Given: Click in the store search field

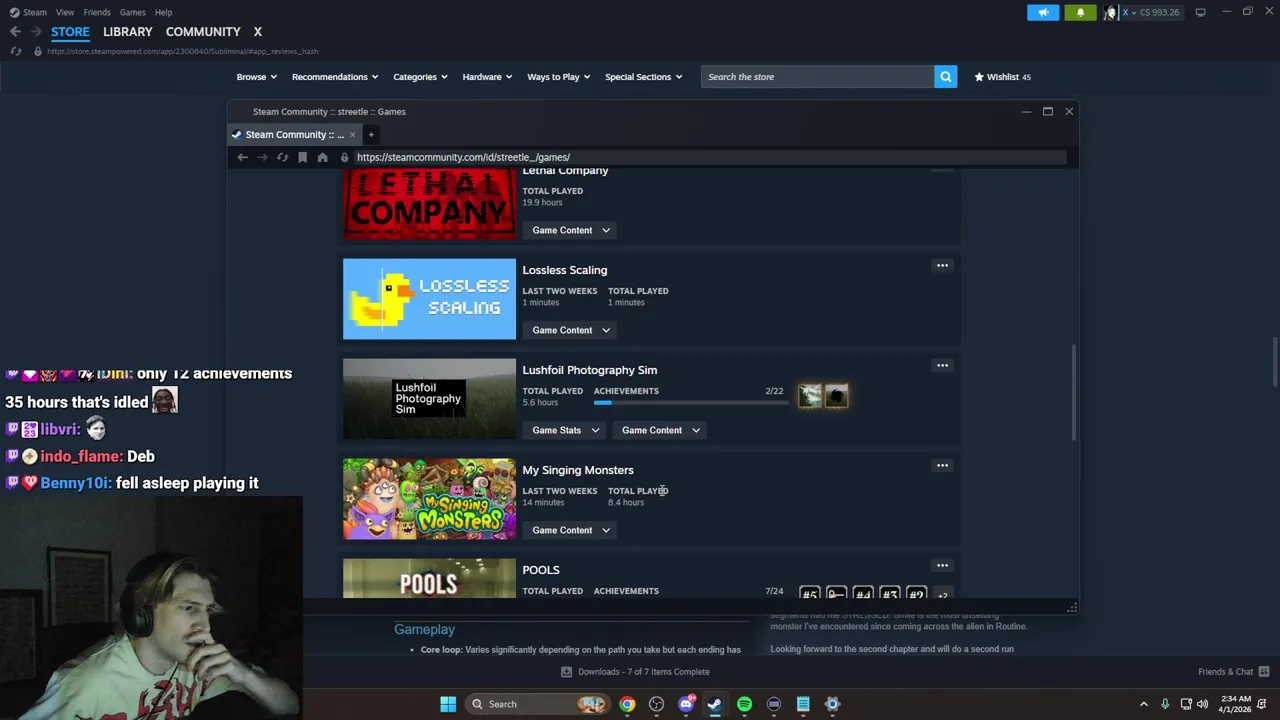Looking at the screenshot, I should (818, 77).
